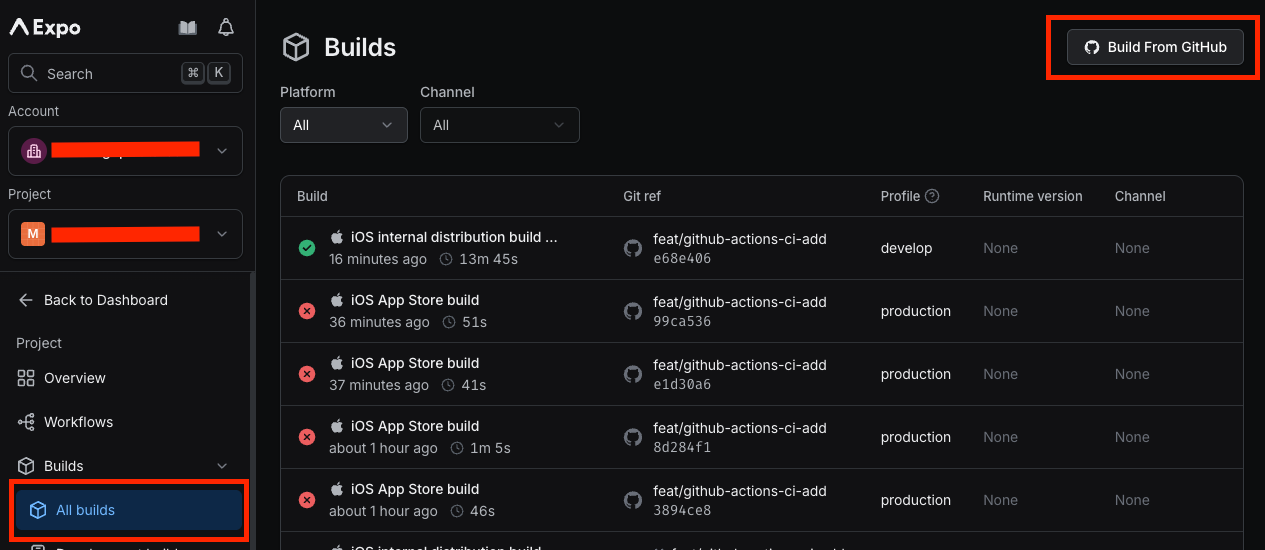Open the Channel filter dropdown
Viewport: 1265px width, 550px height.
500,125
